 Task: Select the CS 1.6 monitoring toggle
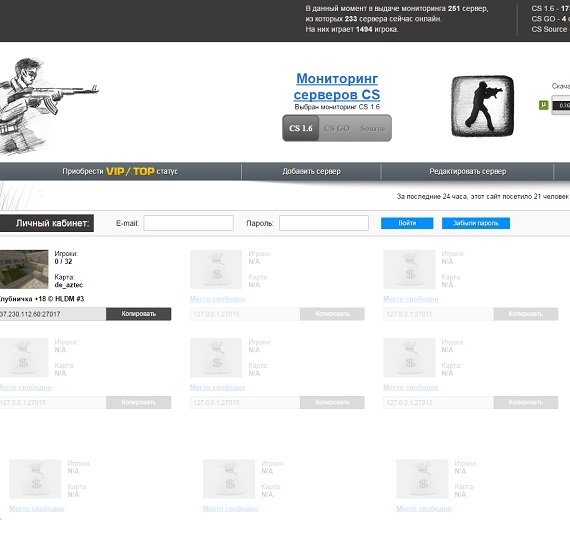click(301, 128)
